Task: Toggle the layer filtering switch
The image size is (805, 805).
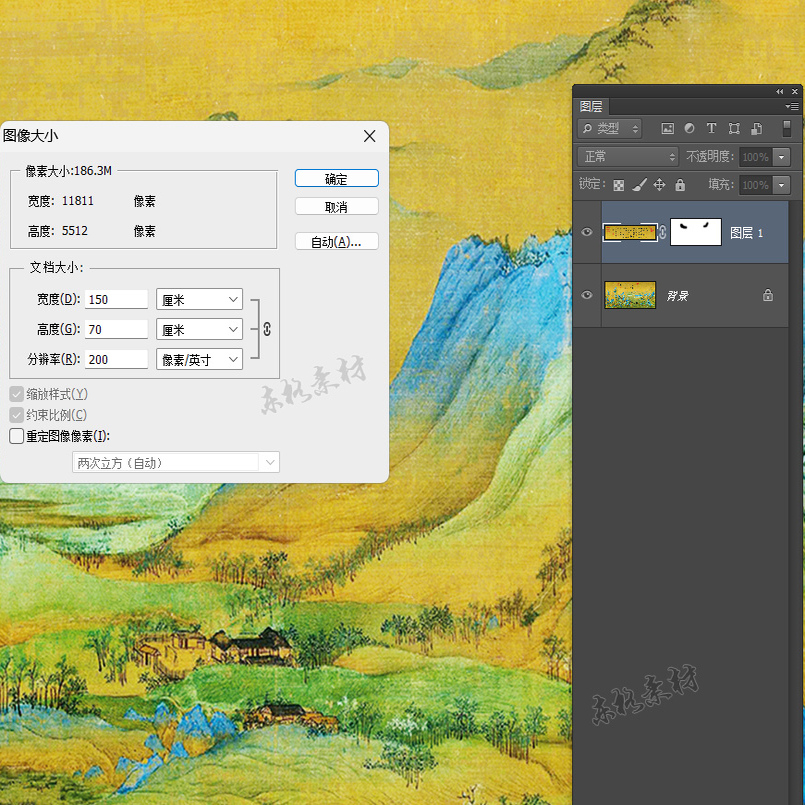Action: coord(786,128)
